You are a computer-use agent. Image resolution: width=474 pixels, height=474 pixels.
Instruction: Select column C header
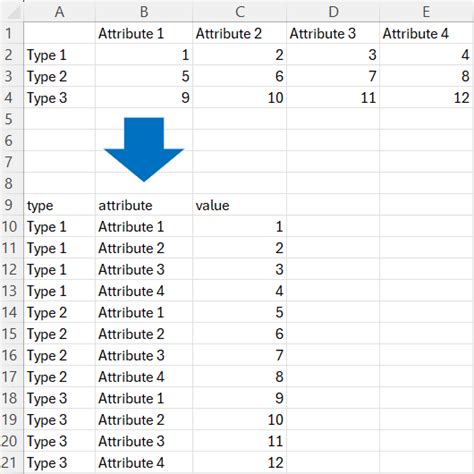click(x=239, y=12)
